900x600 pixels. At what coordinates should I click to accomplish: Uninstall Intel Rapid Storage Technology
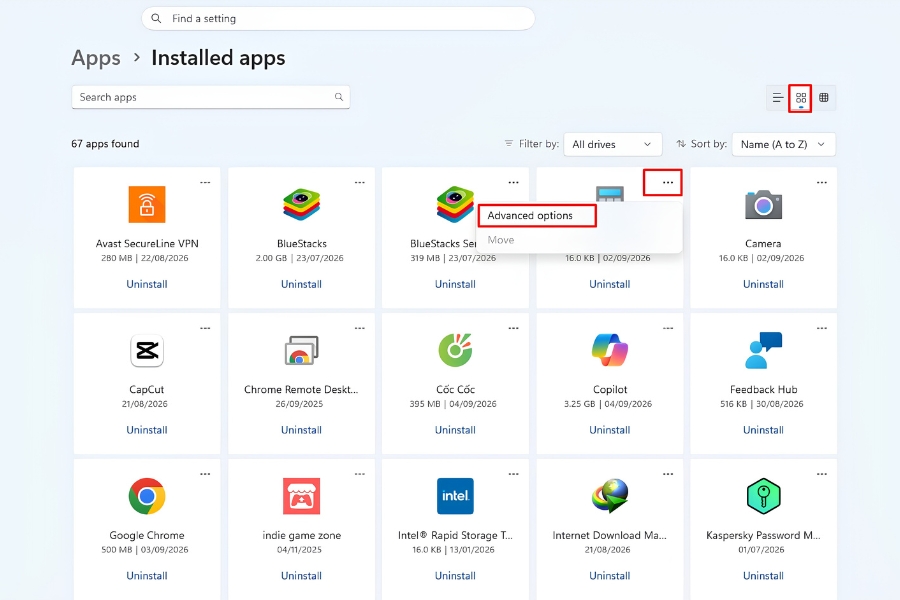point(455,576)
